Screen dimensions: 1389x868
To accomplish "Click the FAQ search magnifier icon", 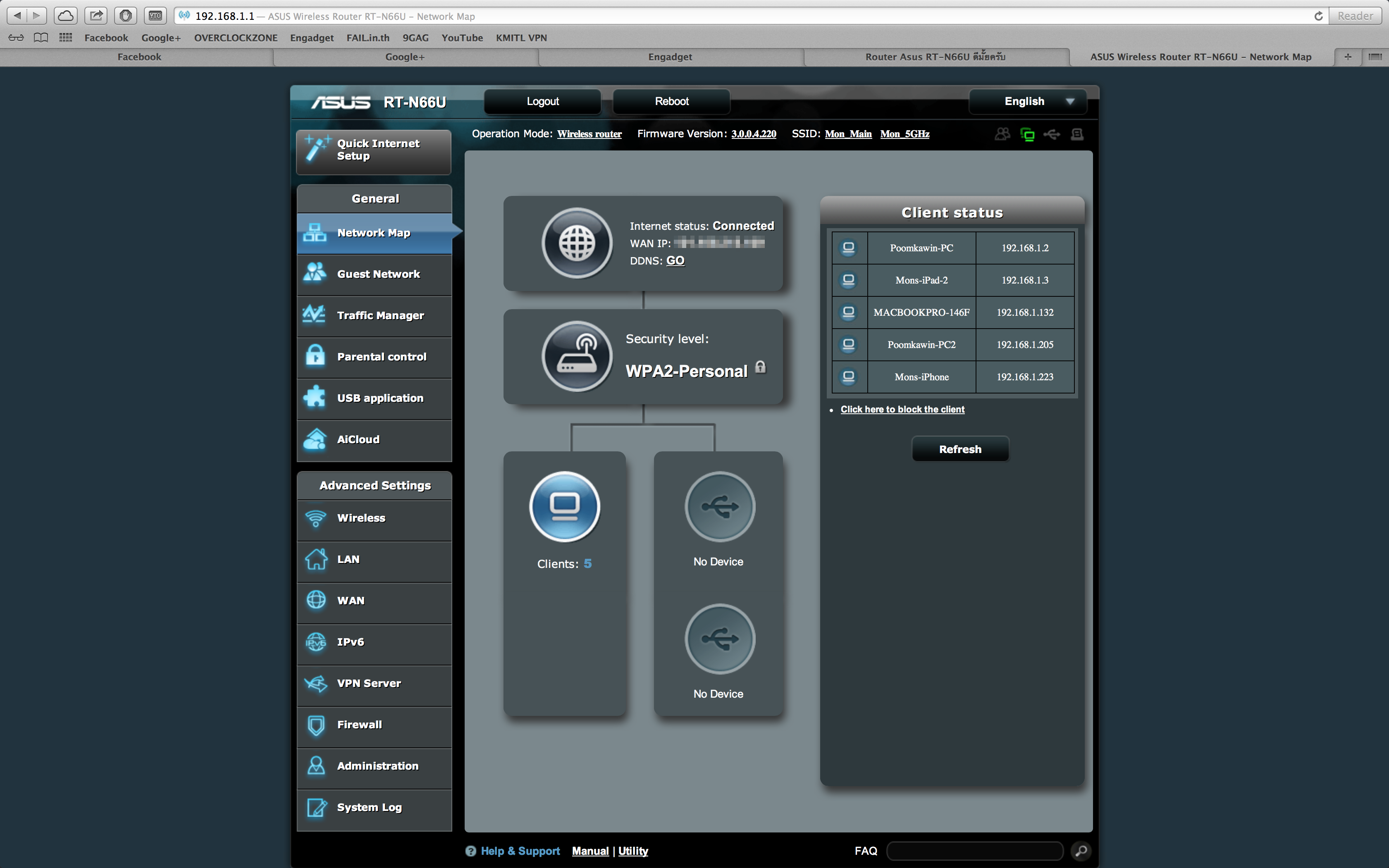I will click(x=1081, y=851).
